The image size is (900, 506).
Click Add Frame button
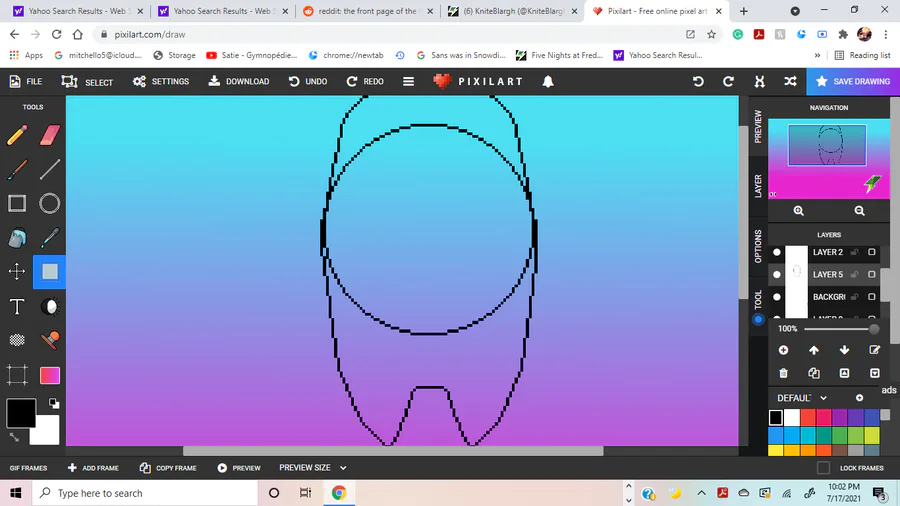click(x=93, y=468)
